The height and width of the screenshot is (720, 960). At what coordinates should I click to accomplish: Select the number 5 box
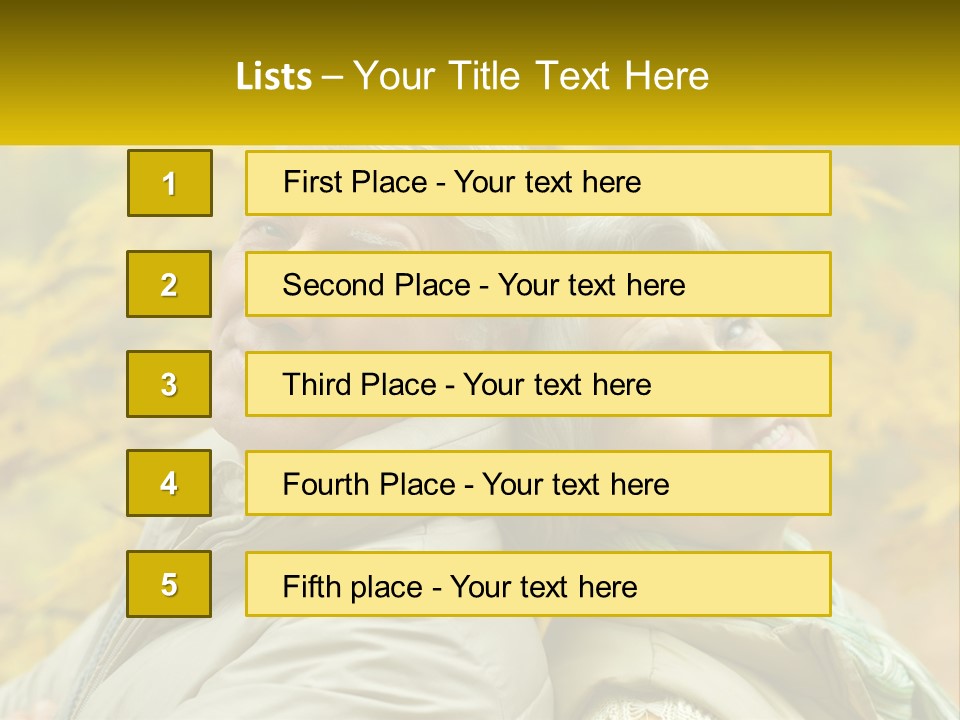169,584
